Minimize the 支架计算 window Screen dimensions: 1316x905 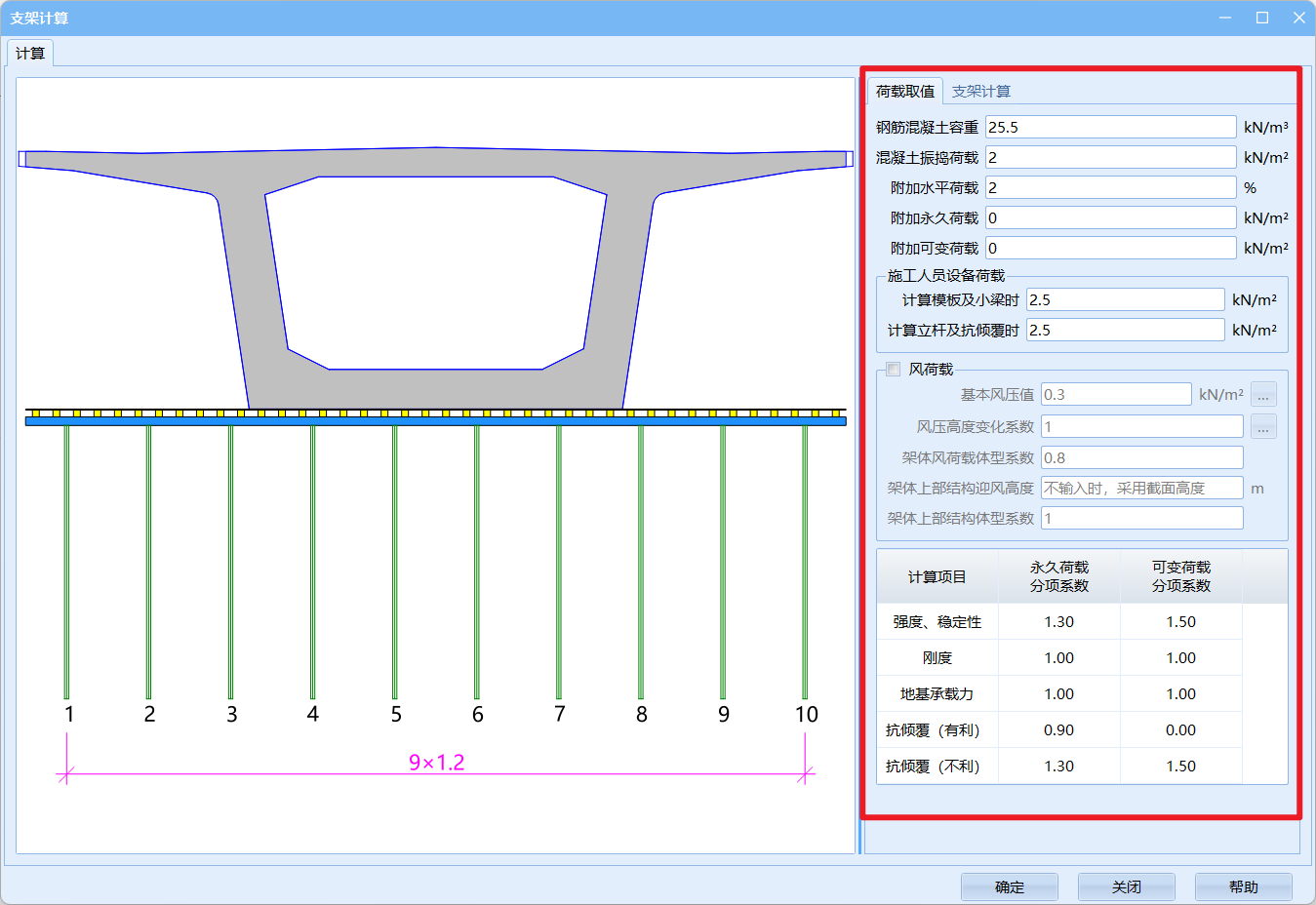coord(1225,18)
